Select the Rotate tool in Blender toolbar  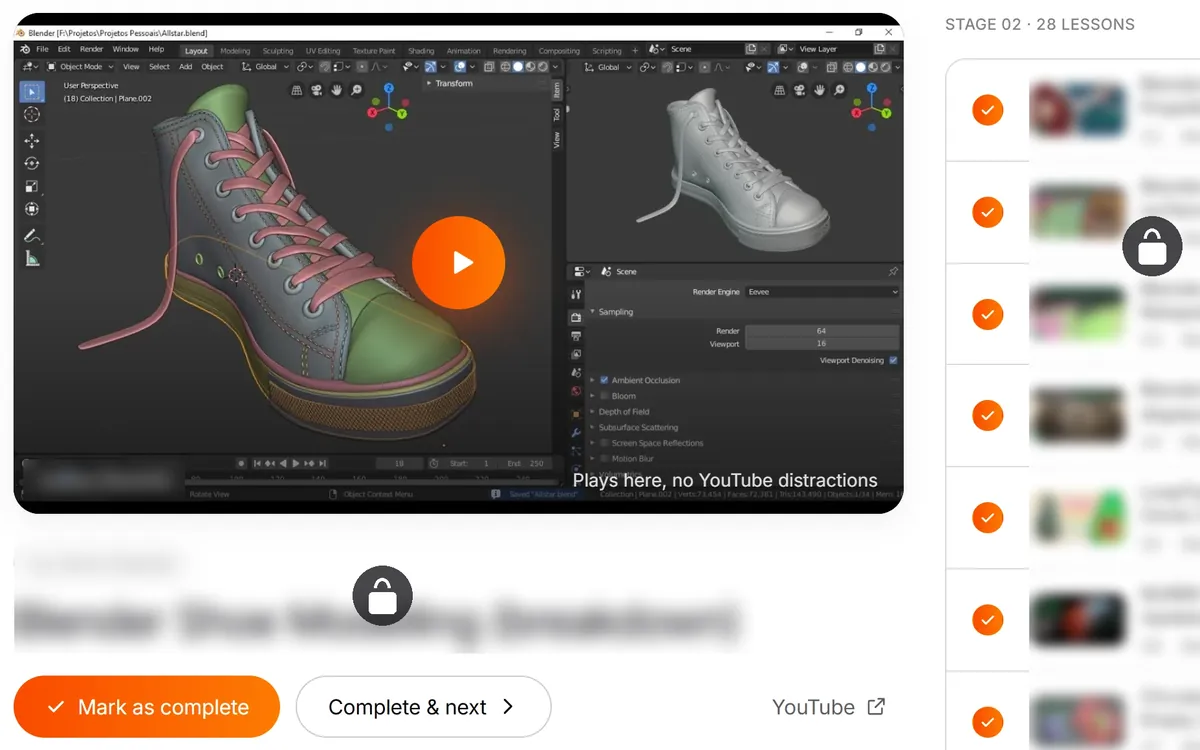[32, 163]
